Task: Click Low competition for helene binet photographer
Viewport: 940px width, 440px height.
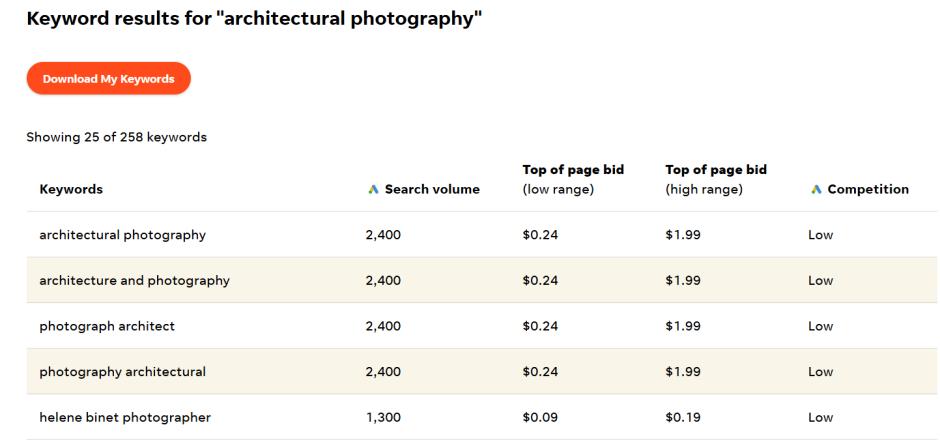Action: [x=820, y=417]
